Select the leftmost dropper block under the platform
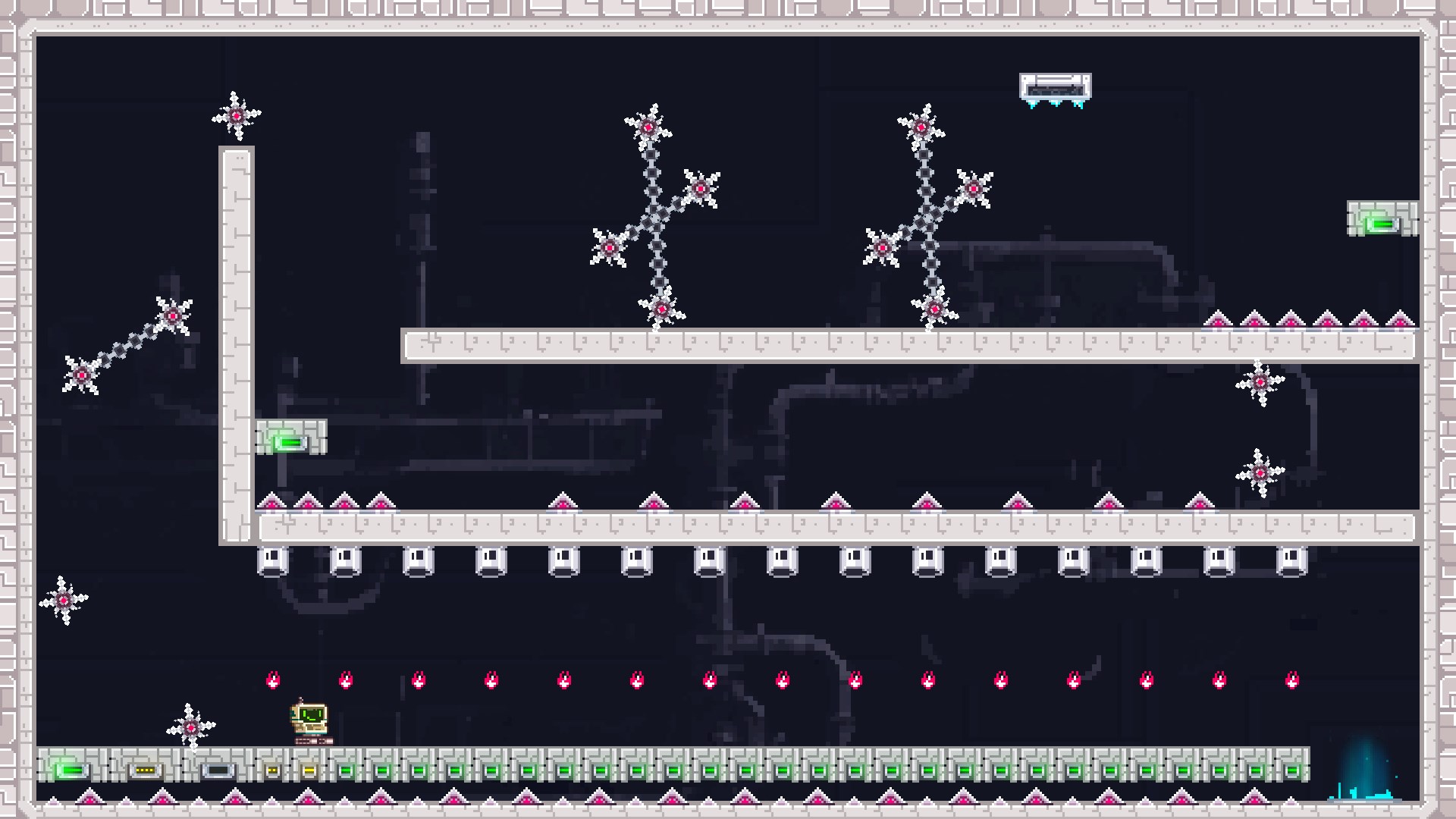Screen dimensions: 1456x819 point(273,562)
